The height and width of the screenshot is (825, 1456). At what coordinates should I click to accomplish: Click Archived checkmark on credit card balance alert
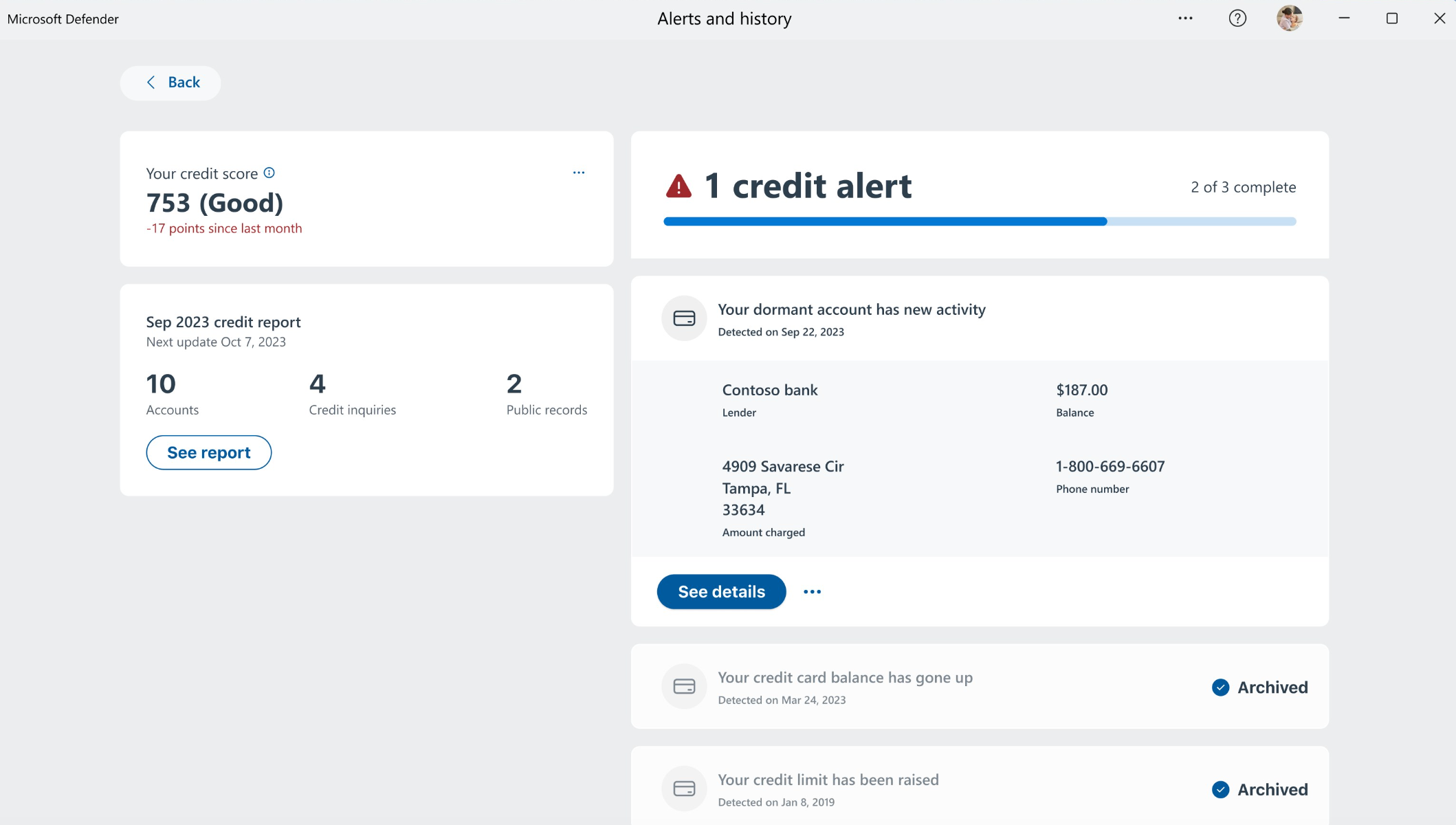(1220, 687)
